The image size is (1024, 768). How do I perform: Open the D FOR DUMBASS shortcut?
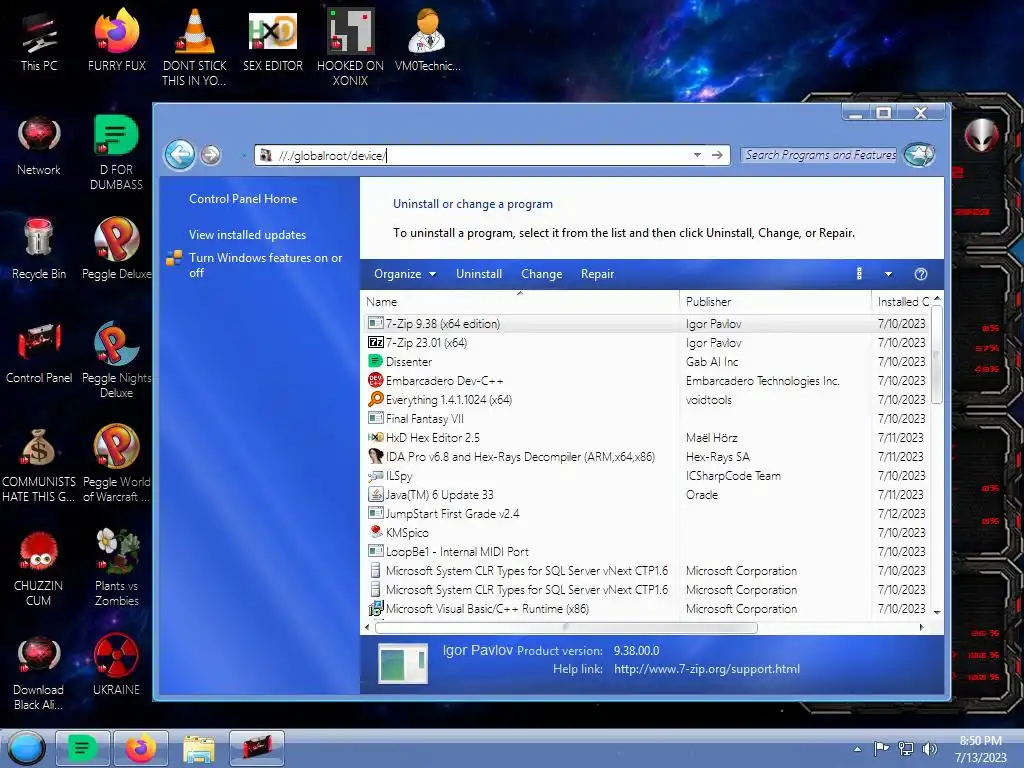(116, 152)
